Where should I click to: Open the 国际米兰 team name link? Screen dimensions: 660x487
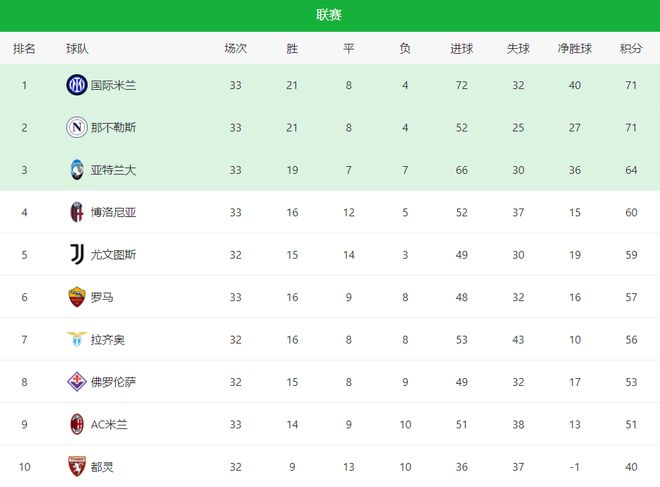tap(113, 86)
